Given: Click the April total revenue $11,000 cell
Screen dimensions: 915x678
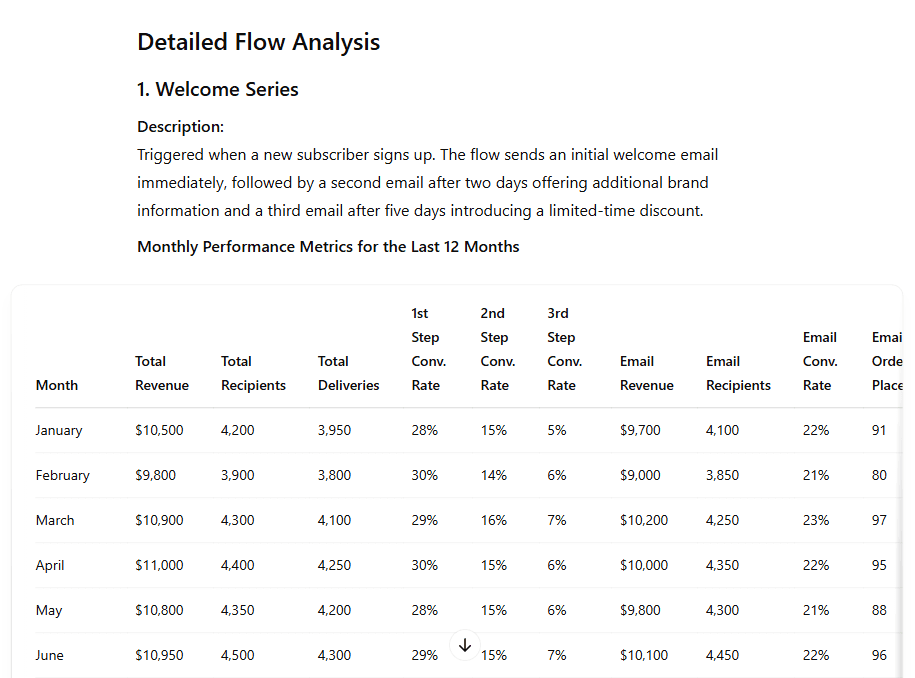Looking at the screenshot, I should click(159, 565).
